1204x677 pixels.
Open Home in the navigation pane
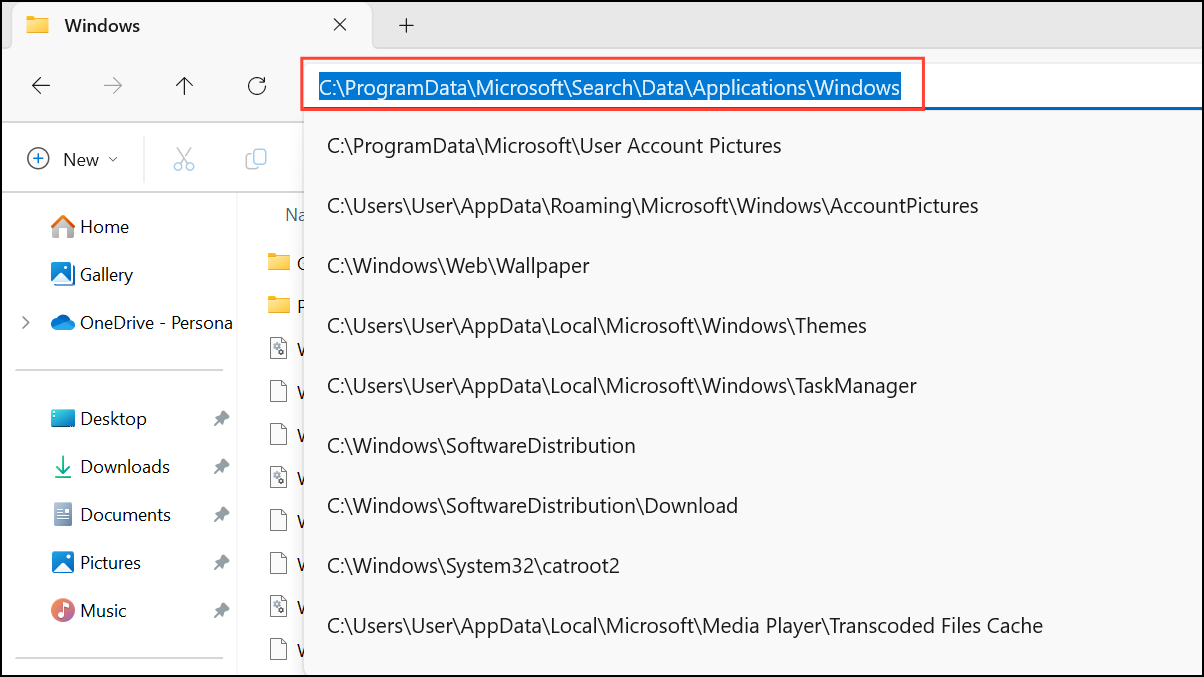point(90,227)
